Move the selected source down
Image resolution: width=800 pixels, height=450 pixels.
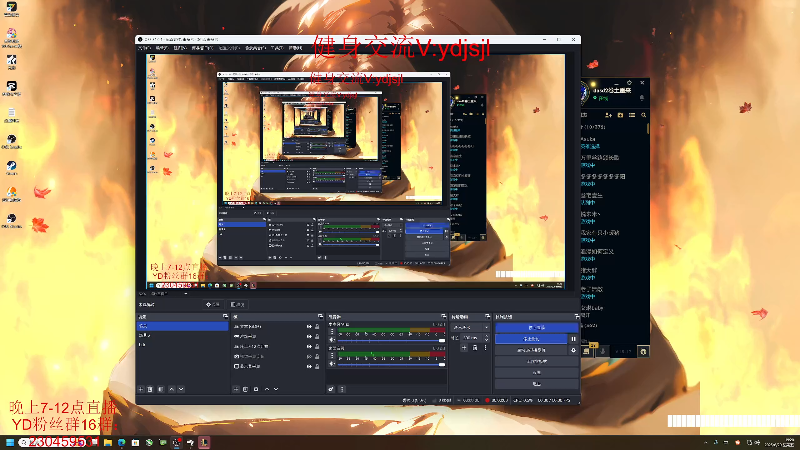click(x=276, y=389)
